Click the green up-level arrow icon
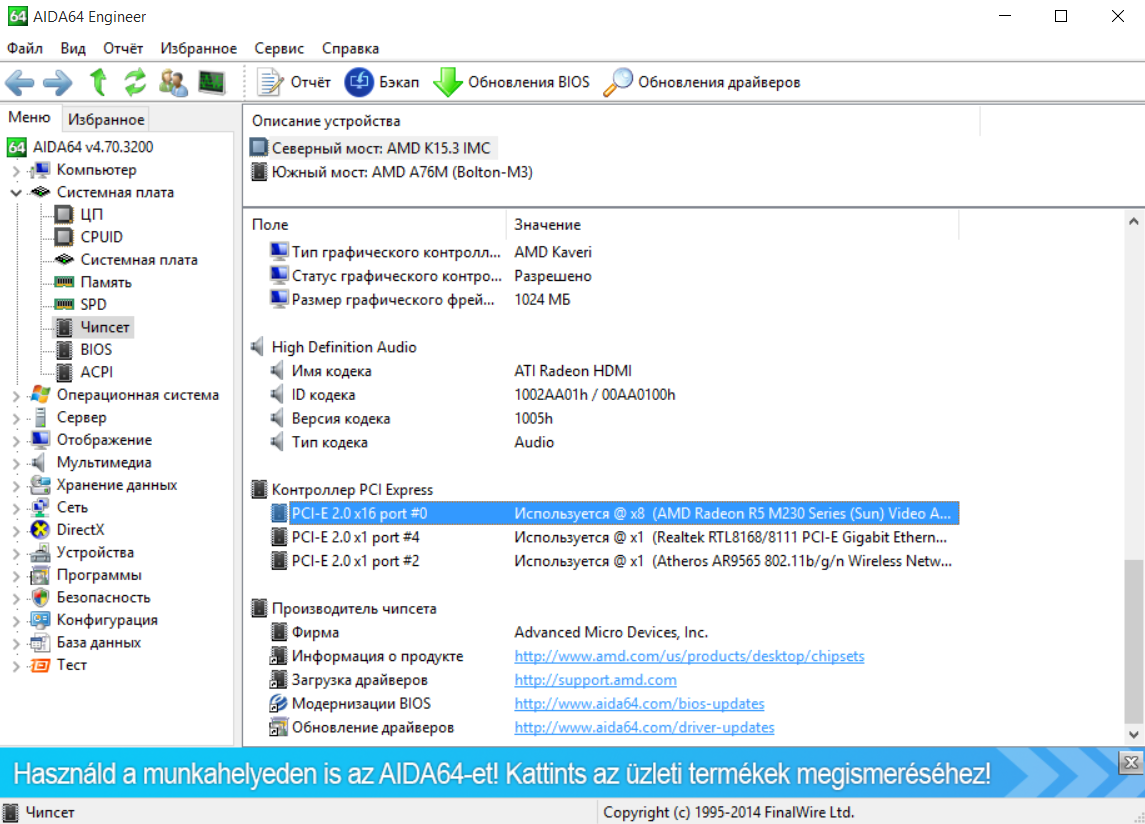 point(98,82)
